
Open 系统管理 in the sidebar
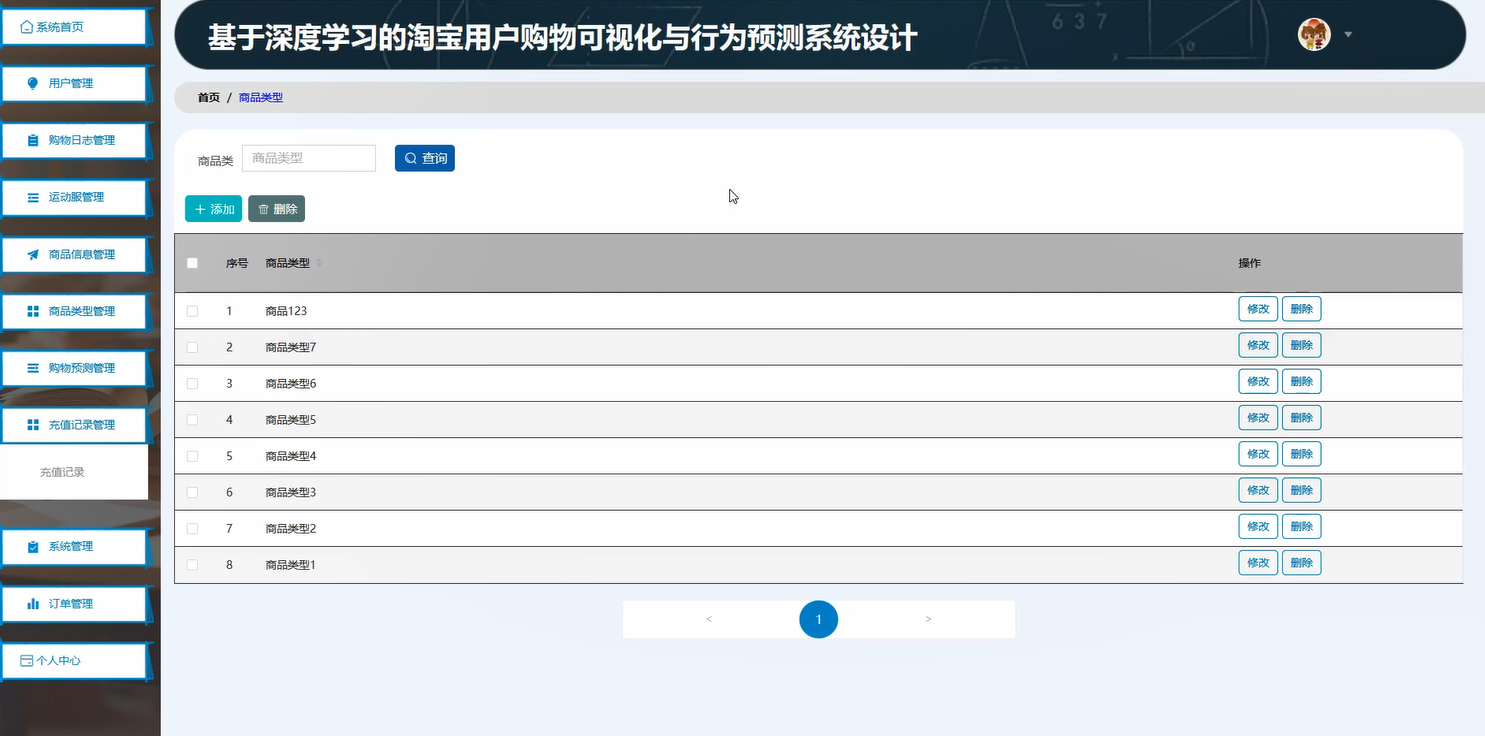74,546
